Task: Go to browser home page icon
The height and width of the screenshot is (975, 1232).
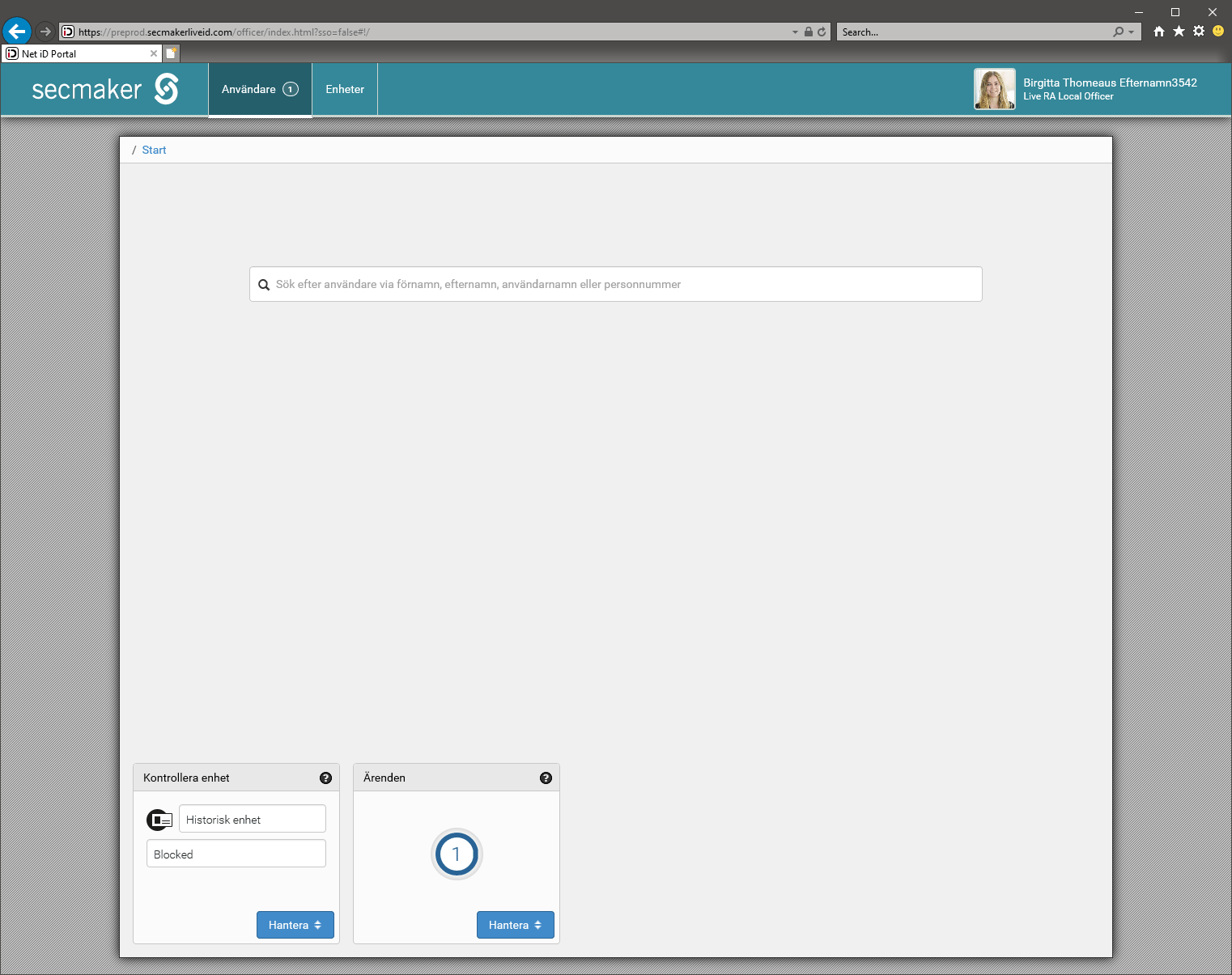Action: tap(1159, 32)
